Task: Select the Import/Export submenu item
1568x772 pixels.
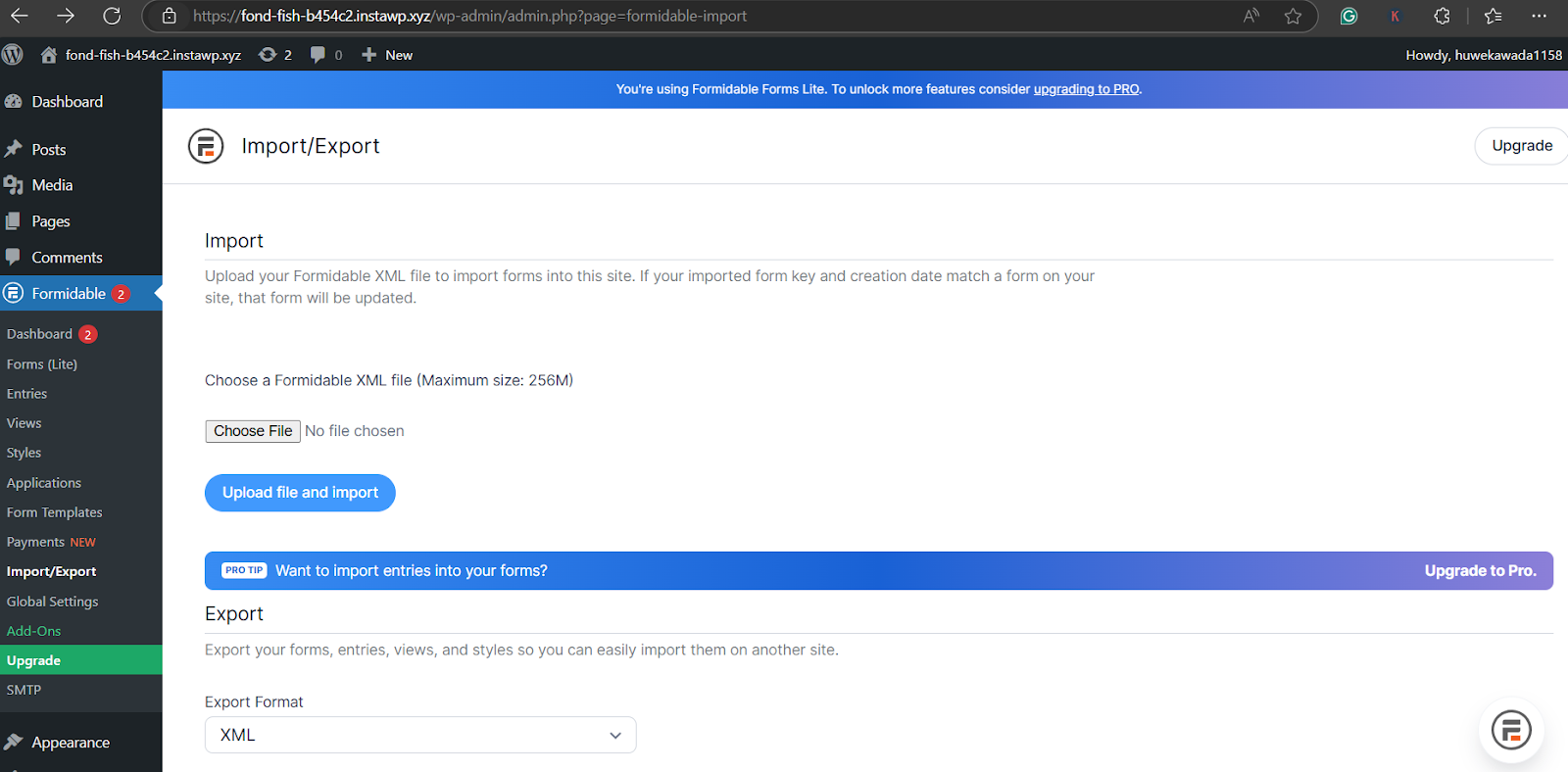Action: [x=52, y=571]
